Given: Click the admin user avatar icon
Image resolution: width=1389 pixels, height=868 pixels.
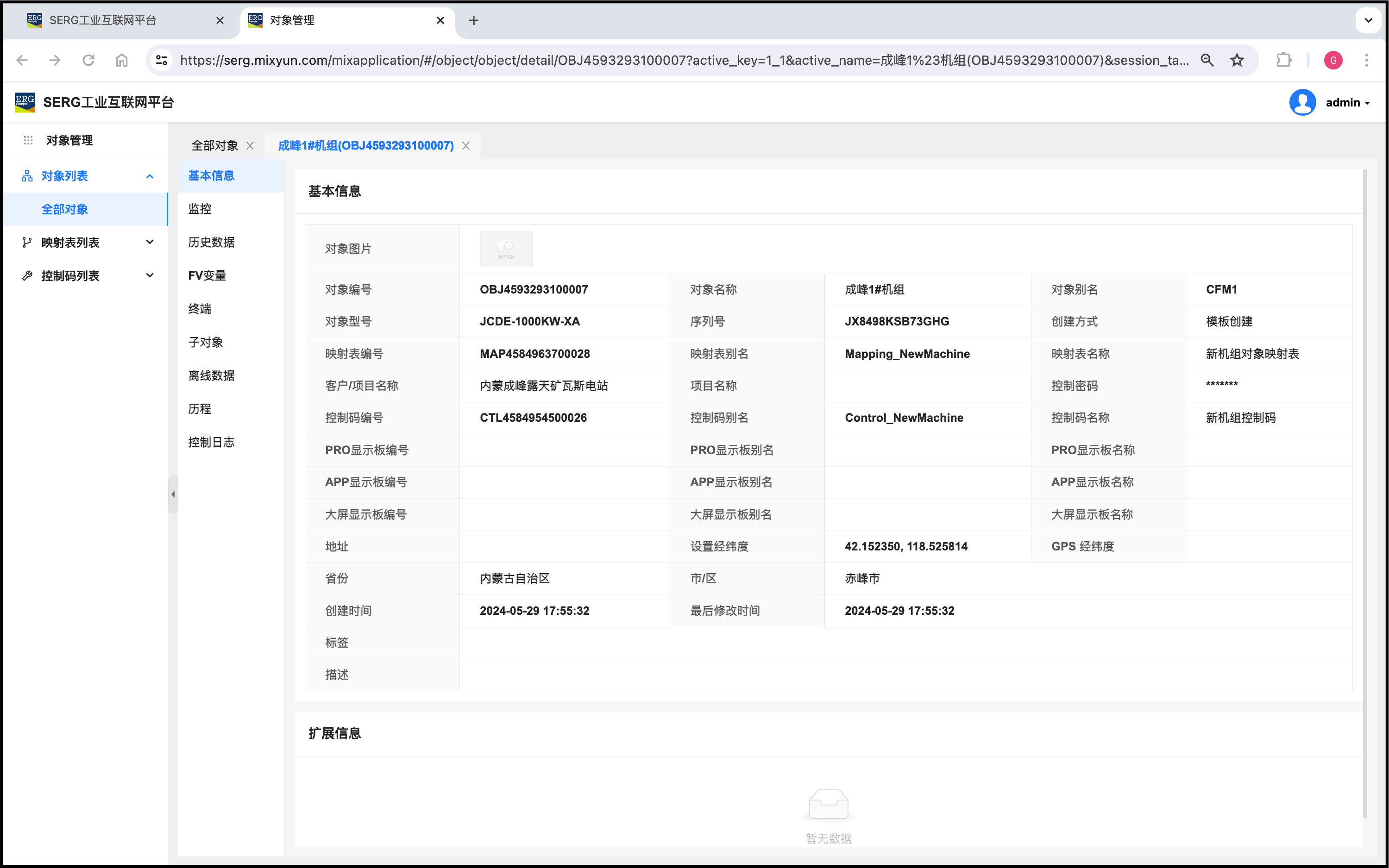Looking at the screenshot, I should pos(1302,102).
